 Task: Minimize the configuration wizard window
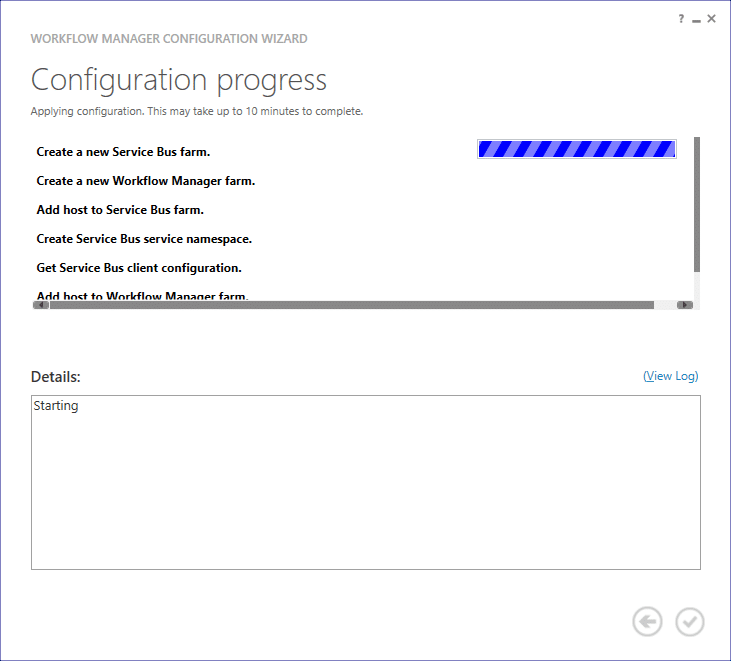click(696, 20)
